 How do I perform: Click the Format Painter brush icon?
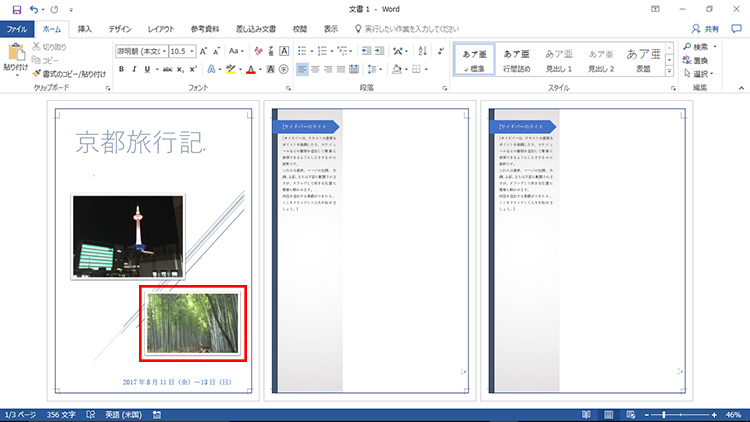(x=37, y=73)
